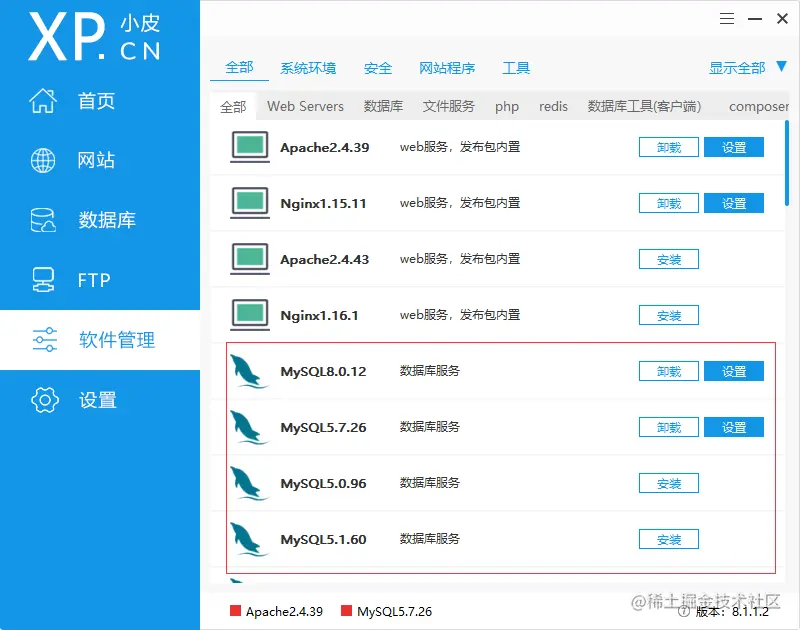Uninstall MySQL5.7.26 via 卸载
This screenshot has height=630, width=800.
669,427
